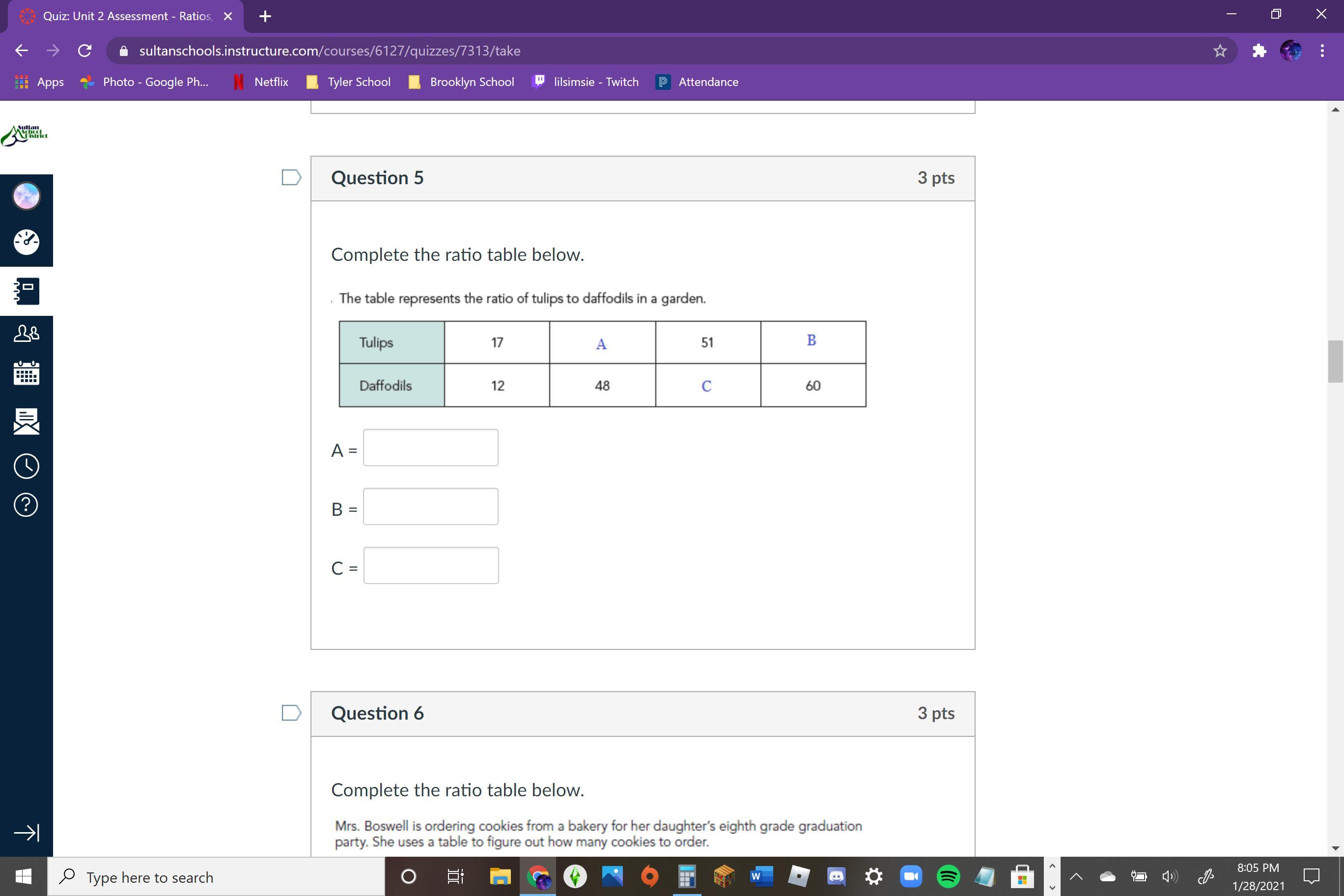
Task: Open the Inbox envelope icon
Action: click(x=27, y=421)
